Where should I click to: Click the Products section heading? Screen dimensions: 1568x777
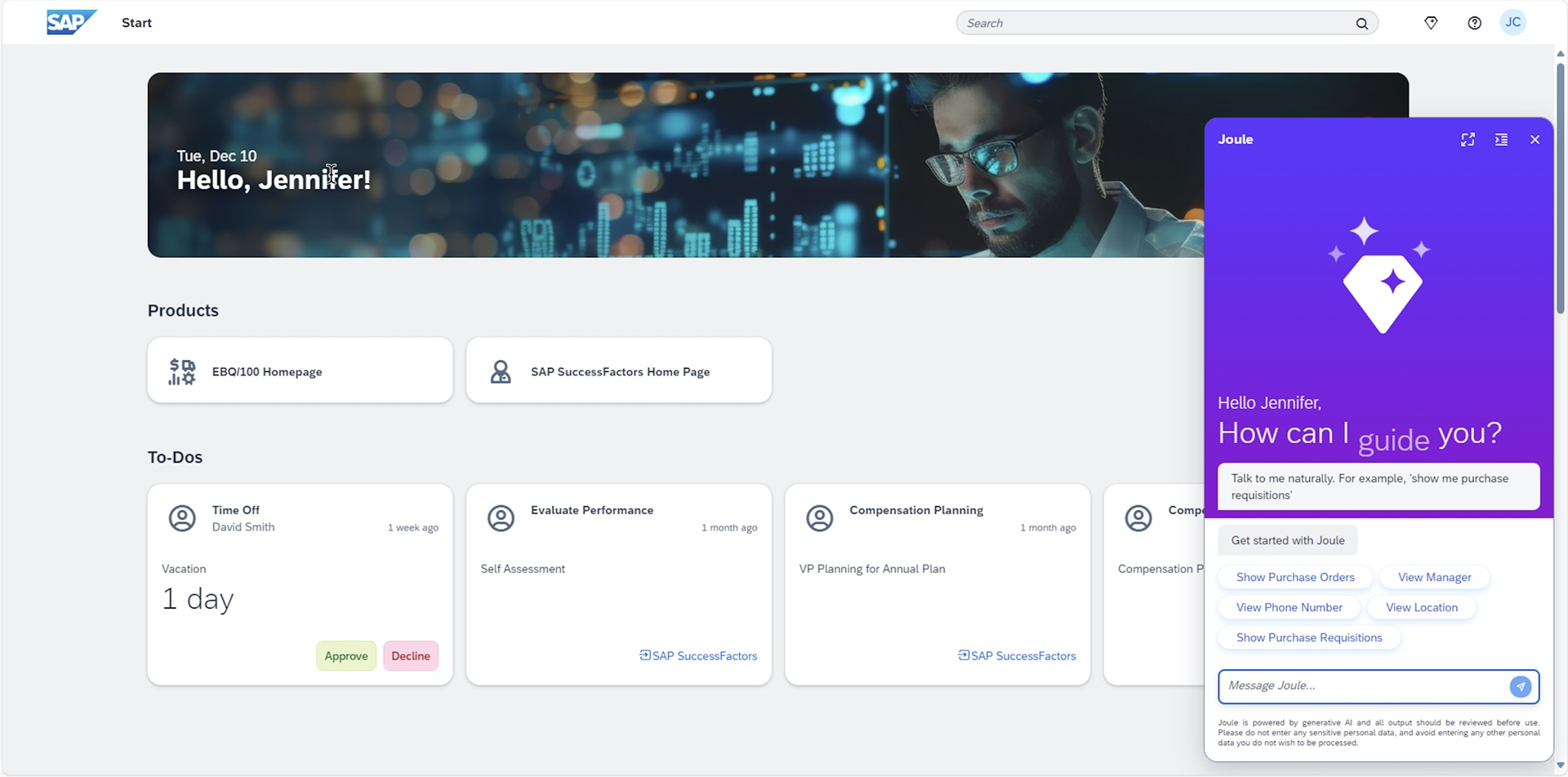(183, 311)
